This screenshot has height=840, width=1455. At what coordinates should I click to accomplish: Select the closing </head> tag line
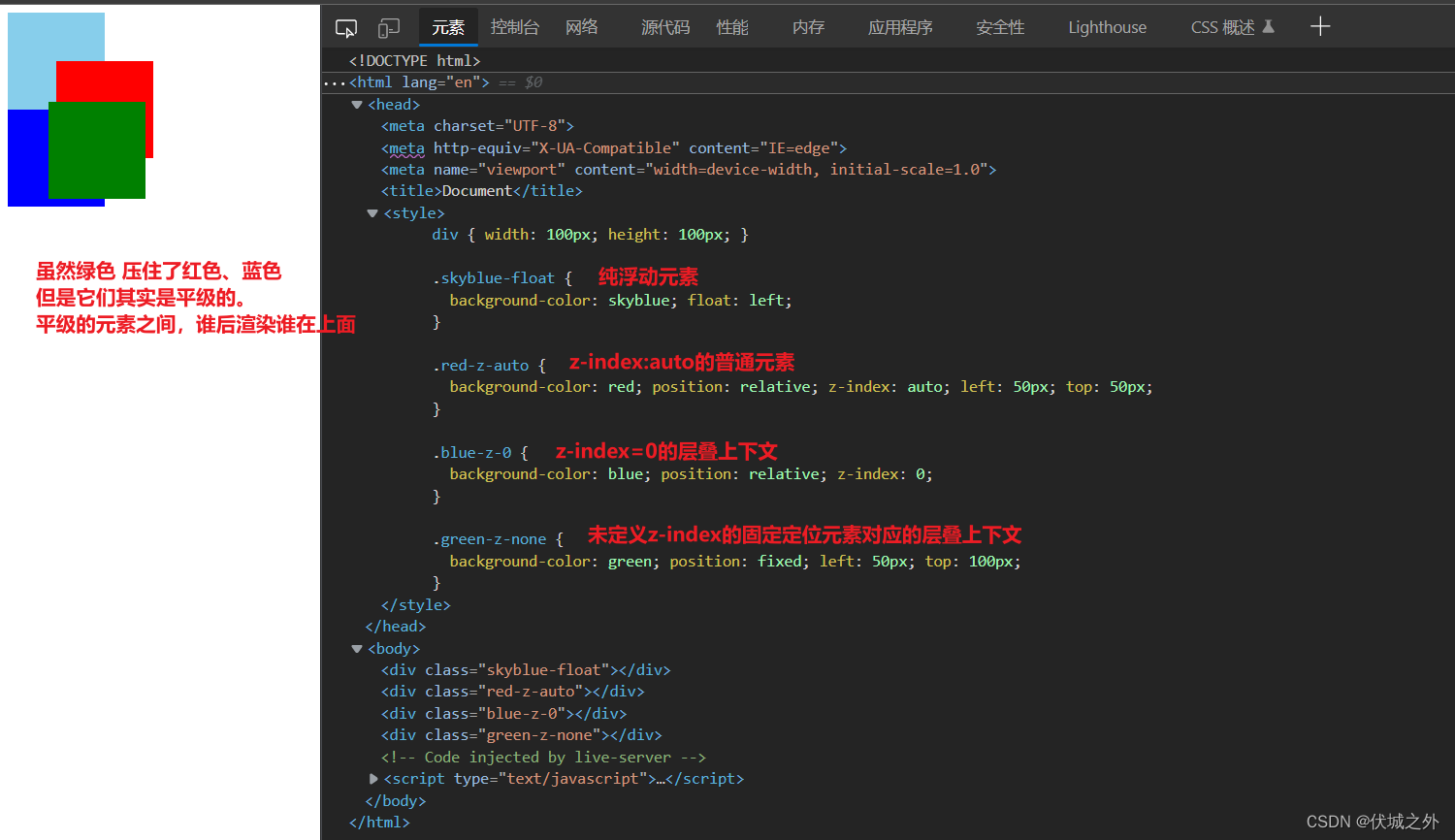[x=396, y=627]
